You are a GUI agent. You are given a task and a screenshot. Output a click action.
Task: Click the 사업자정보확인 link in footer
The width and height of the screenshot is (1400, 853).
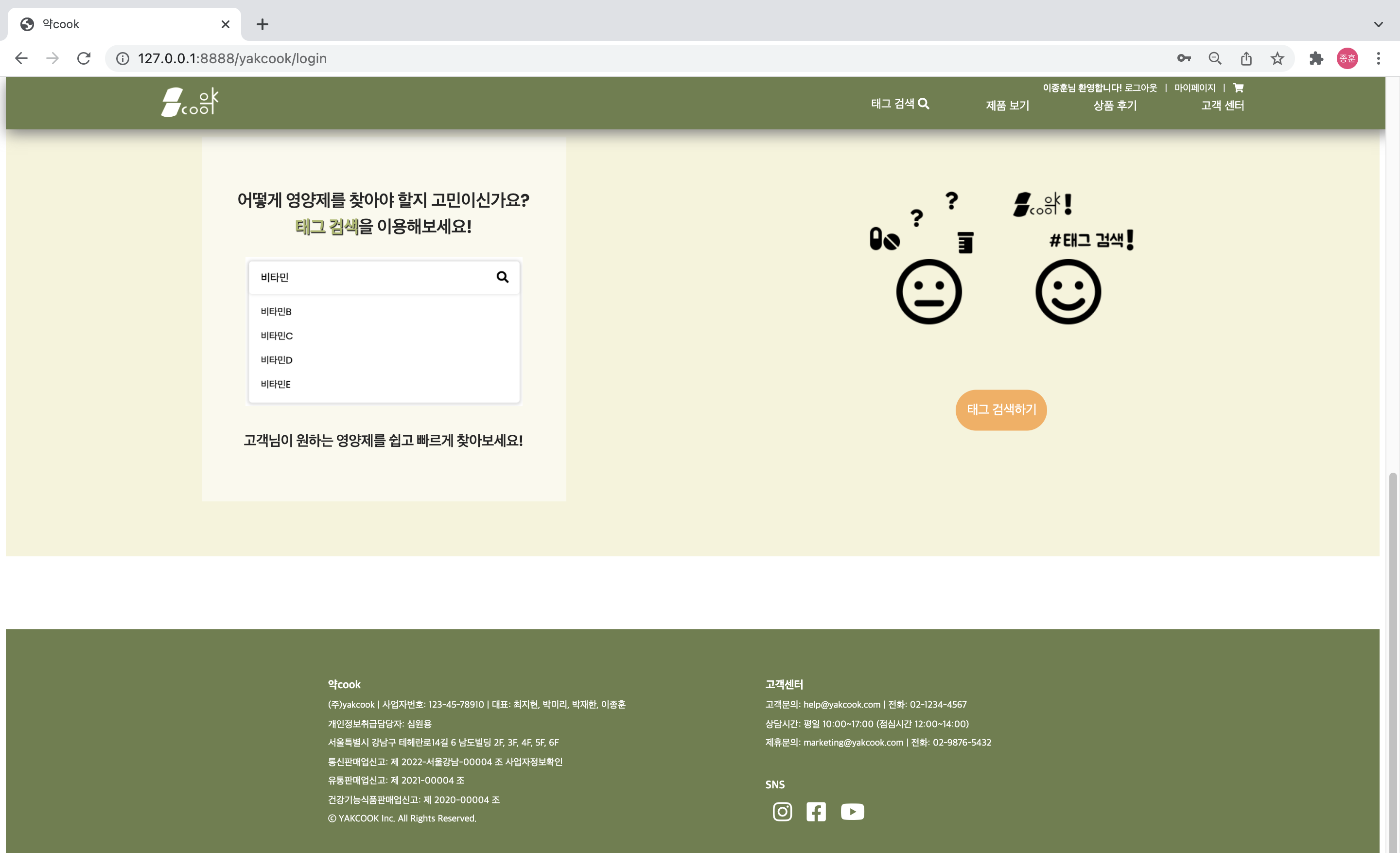[534, 762]
